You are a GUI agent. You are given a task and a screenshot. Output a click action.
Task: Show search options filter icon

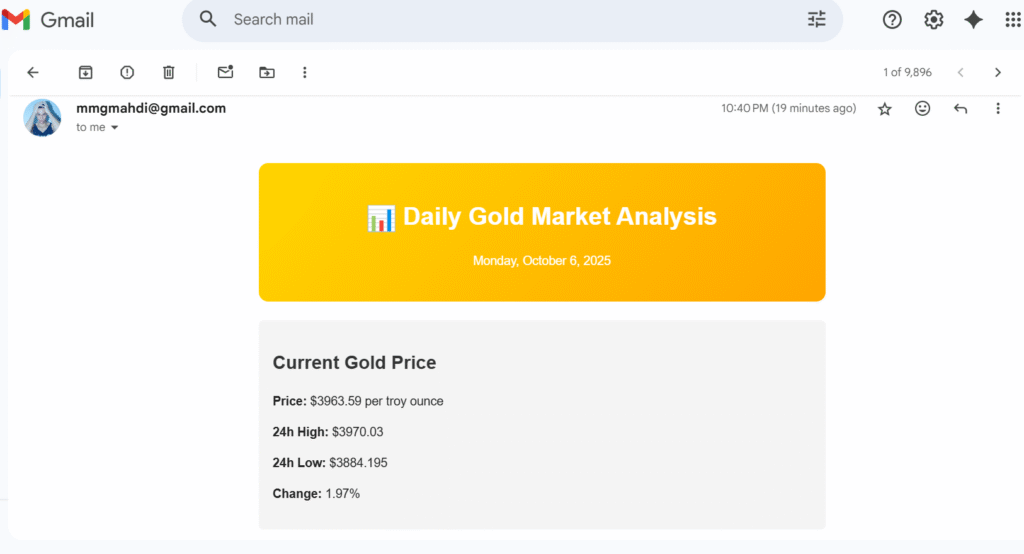coord(817,19)
